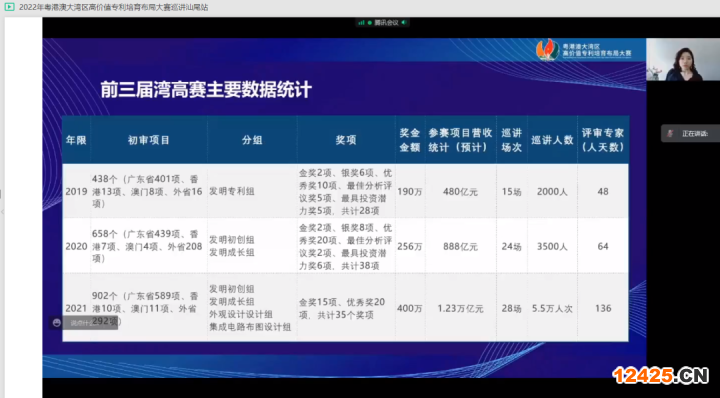Click the 初审项目 column header
Image resolution: width=720 pixels, height=398 pixels.
149,140
